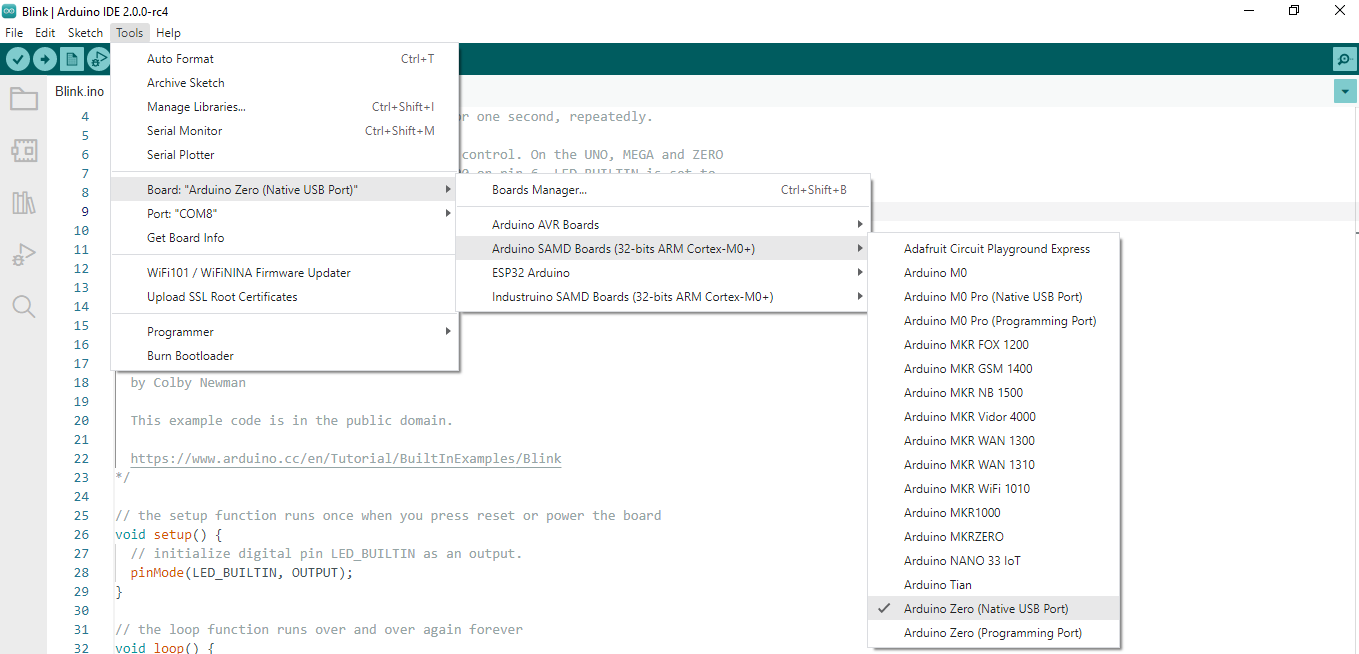Switch to the Blink.ino editor tab
The width and height of the screenshot is (1359, 654).
(80, 91)
